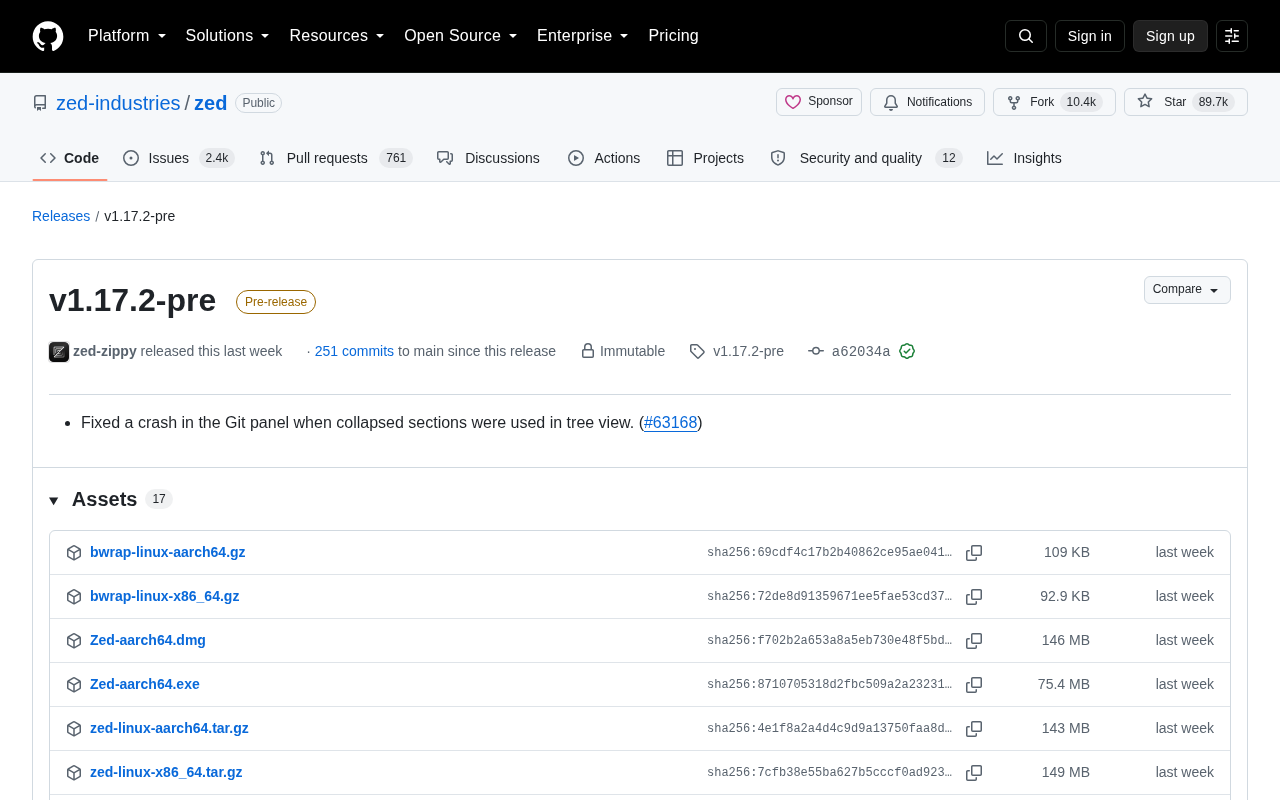
Task: Click the package icon beside zed-linux-aarch64.tar.gz
Action: click(74, 729)
